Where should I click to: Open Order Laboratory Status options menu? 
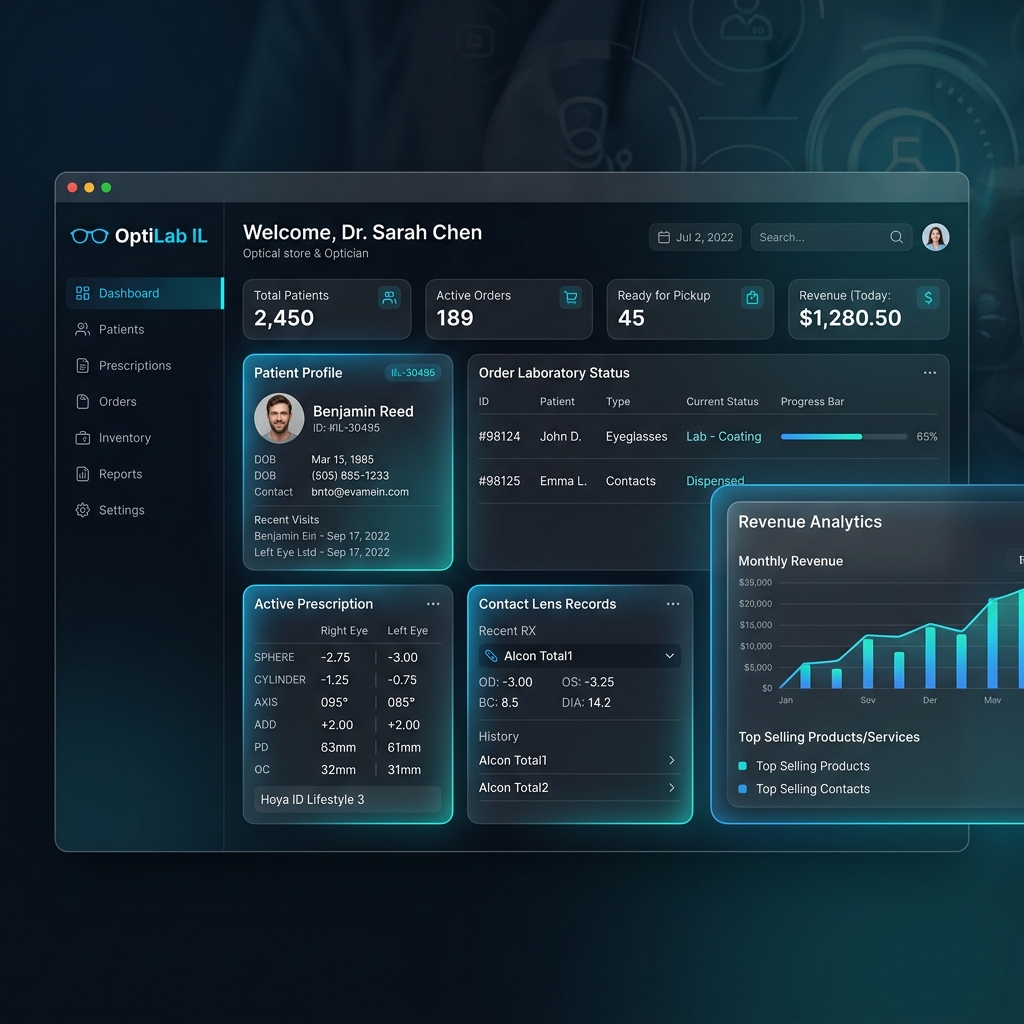coord(930,373)
